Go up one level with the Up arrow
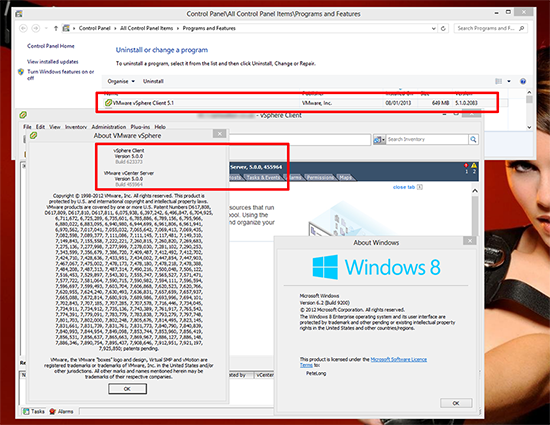 coord(56,28)
